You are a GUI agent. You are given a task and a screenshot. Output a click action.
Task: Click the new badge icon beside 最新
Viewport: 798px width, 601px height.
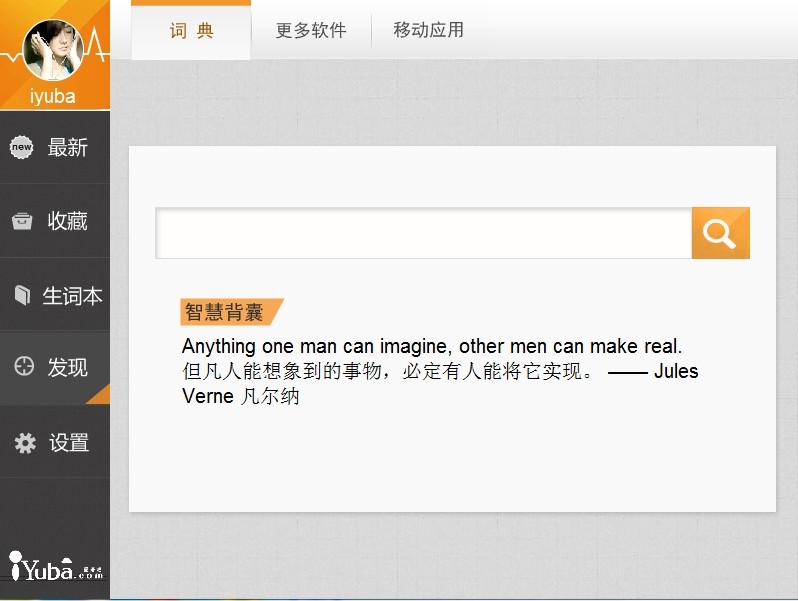[22, 147]
